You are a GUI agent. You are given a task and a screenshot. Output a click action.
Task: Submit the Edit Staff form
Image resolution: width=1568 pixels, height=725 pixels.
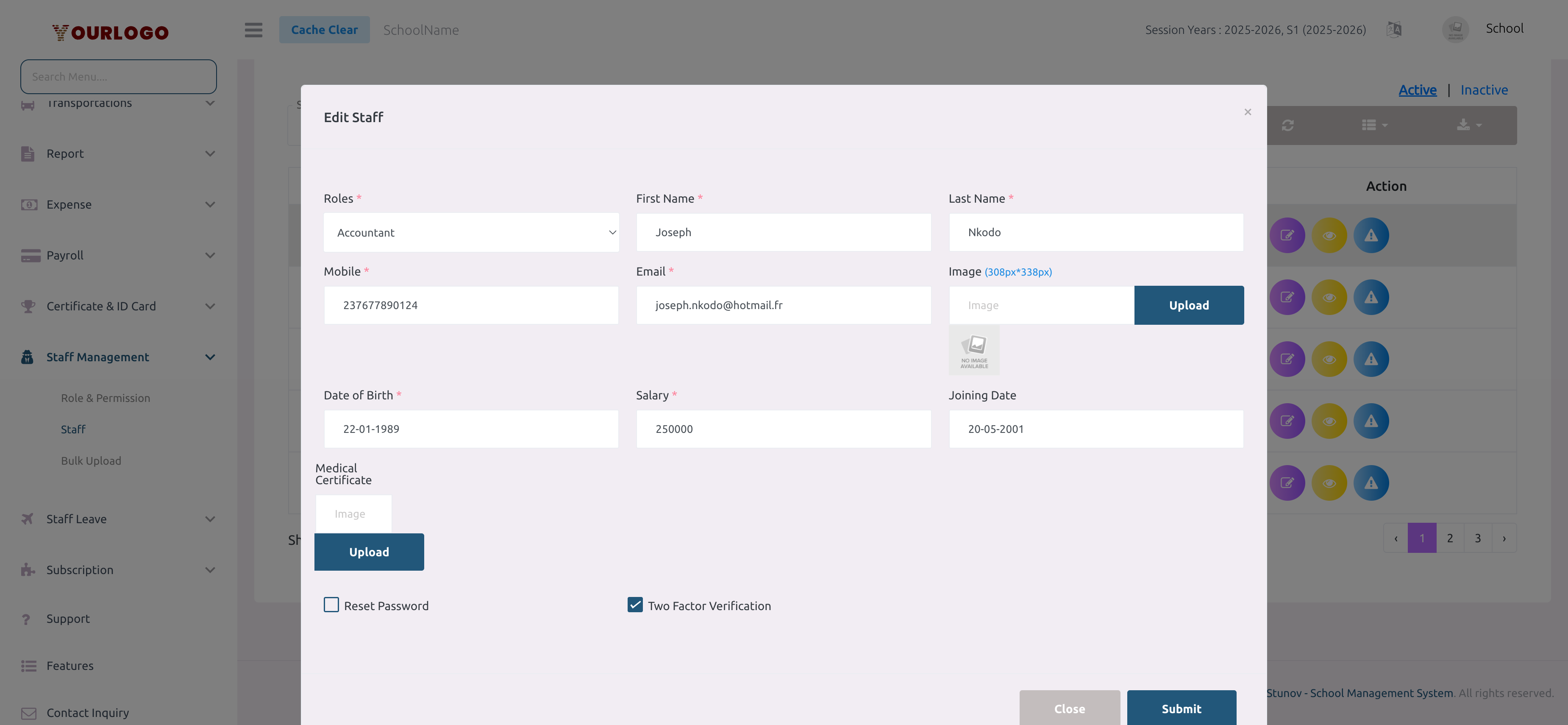click(x=1181, y=708)
